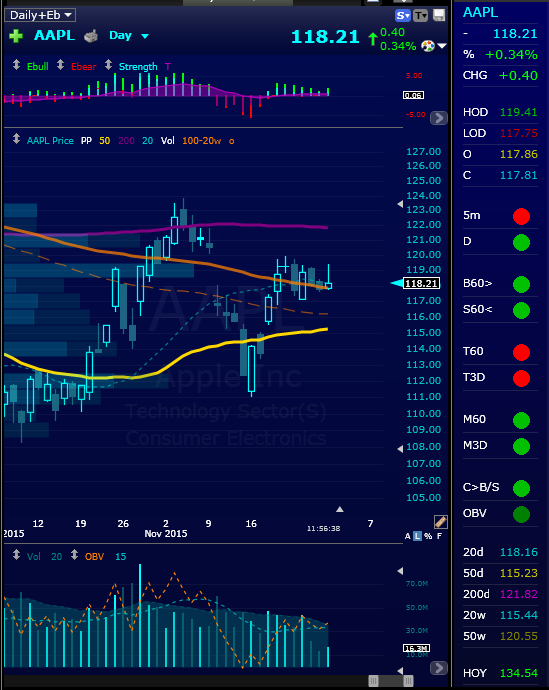The image size is (549, 690).
Task: Open the Daily+Eb layout dropdown
Action: (x=40, y=15)
